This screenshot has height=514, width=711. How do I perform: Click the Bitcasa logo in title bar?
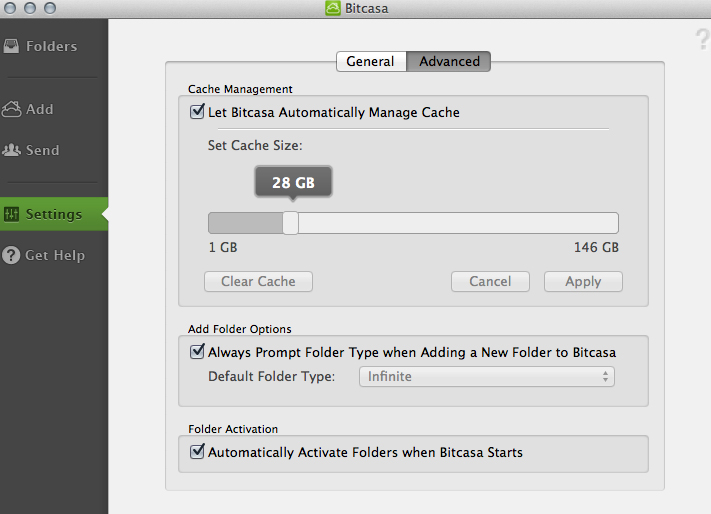[333, 8]
